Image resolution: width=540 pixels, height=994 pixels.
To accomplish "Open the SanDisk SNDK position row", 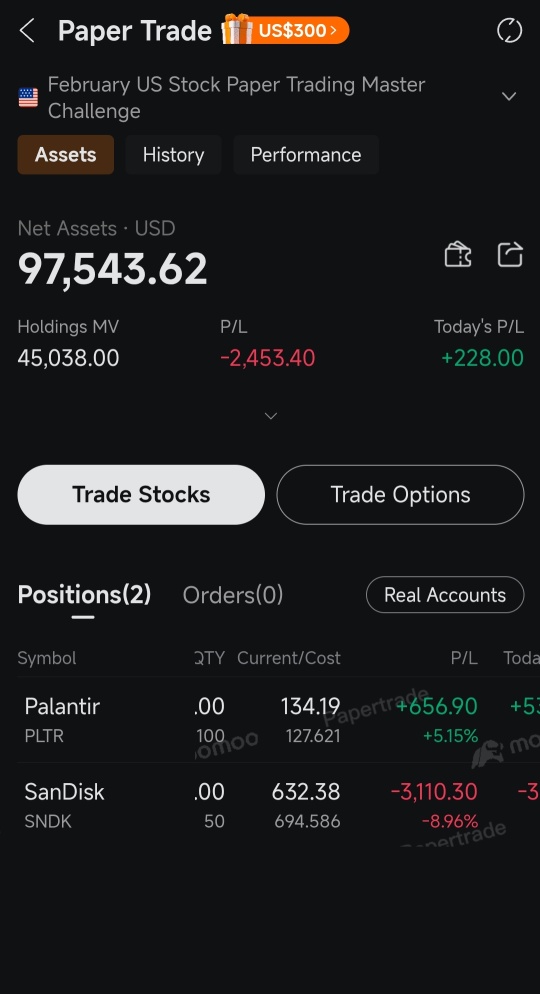I will 270,805.
